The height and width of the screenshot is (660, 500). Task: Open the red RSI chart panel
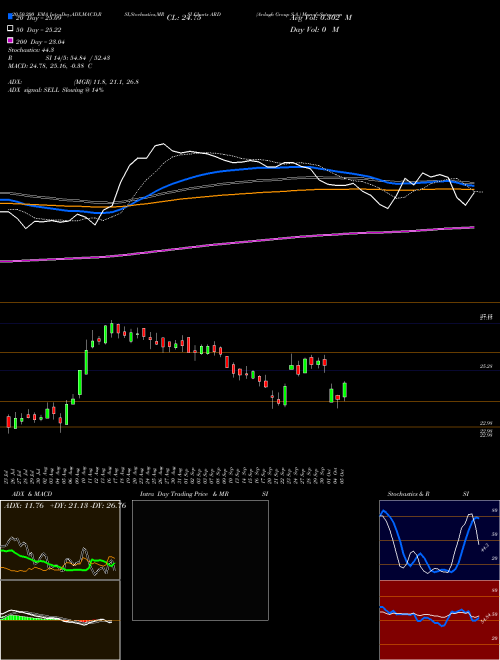point(439,620)
